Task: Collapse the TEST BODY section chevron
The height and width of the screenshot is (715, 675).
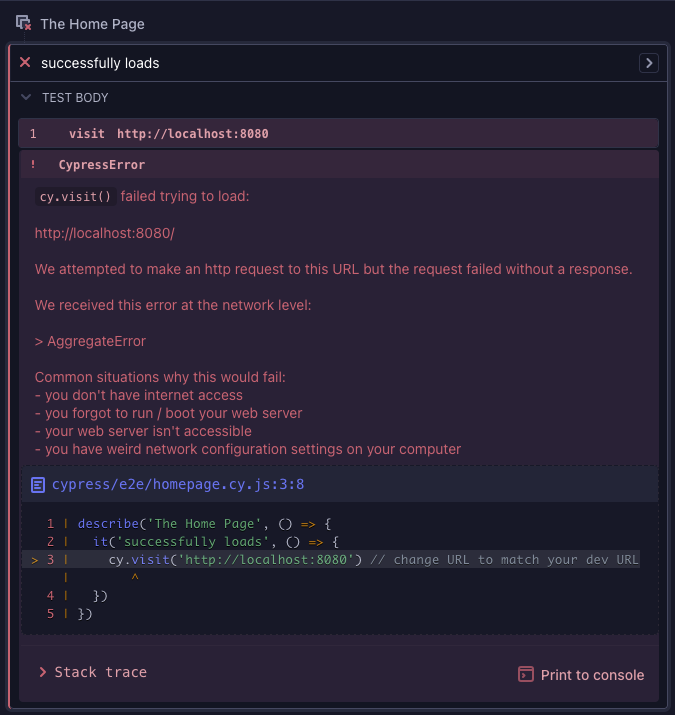Action: point(26,98)
